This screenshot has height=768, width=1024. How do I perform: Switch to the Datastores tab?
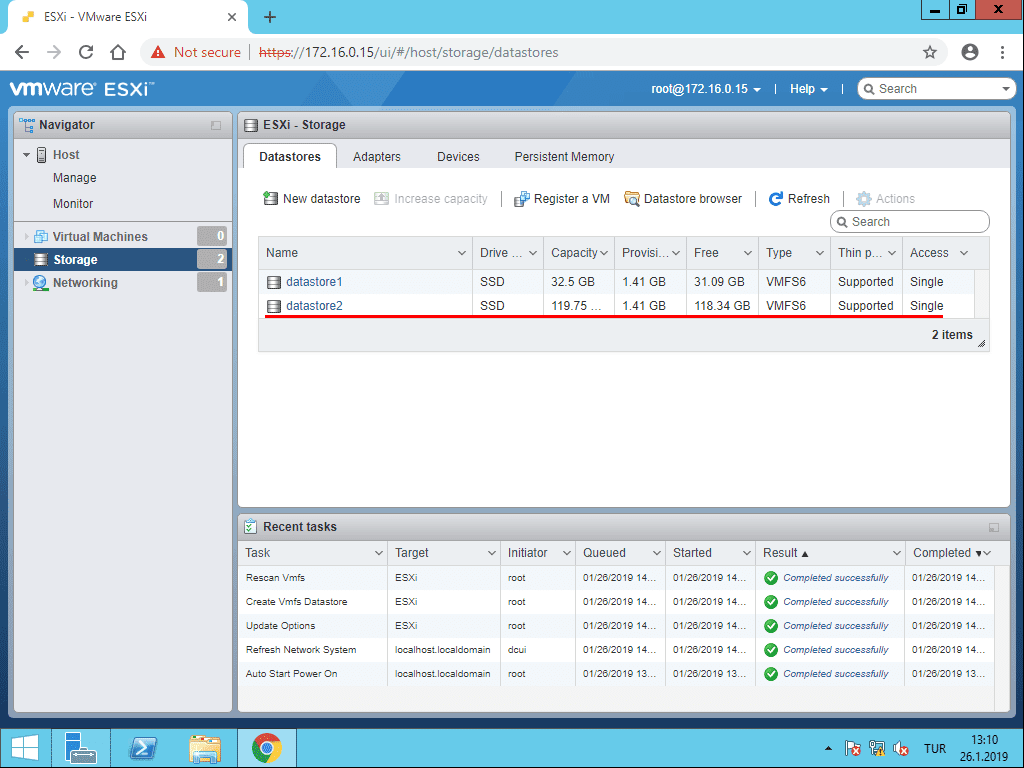tap(290, 157)
